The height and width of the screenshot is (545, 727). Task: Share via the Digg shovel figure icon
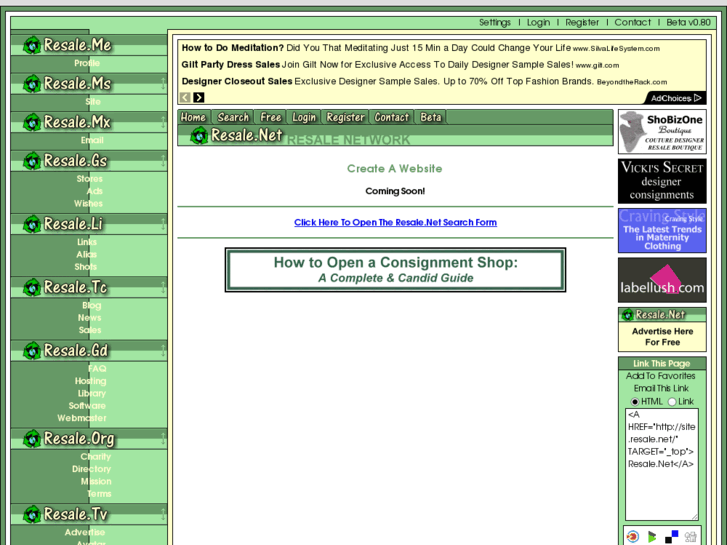click(691, 537)
